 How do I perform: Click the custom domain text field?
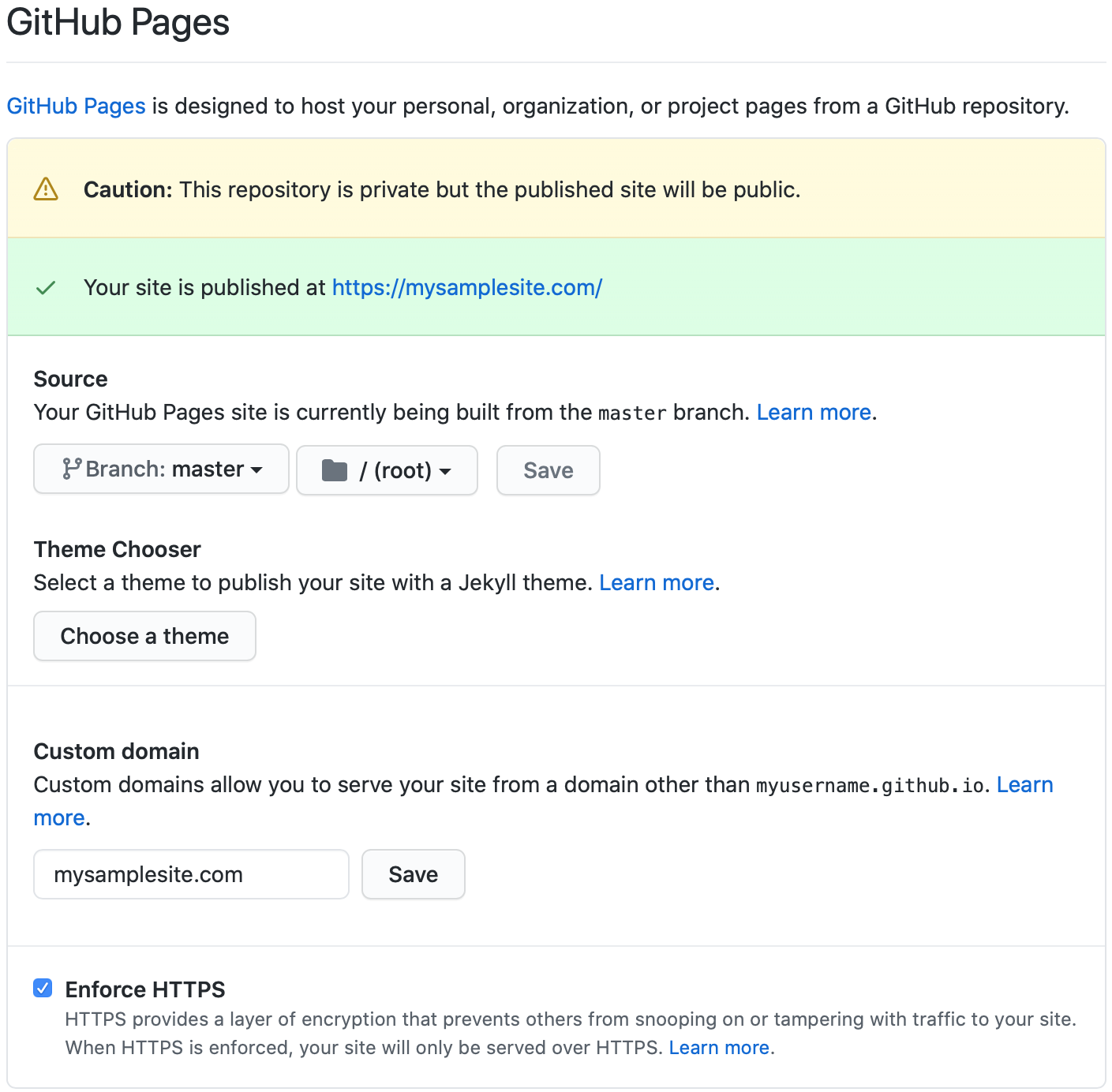(x=191, y=874)
